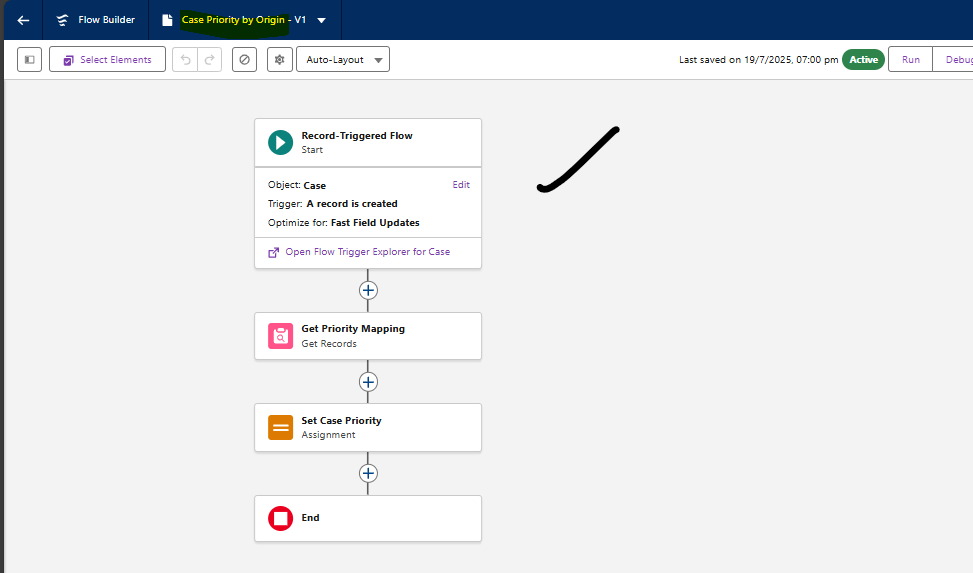Click the circle-slash icon in the toolbar
The width and height of the screenshot is (973, 573).
pos(244,60)
